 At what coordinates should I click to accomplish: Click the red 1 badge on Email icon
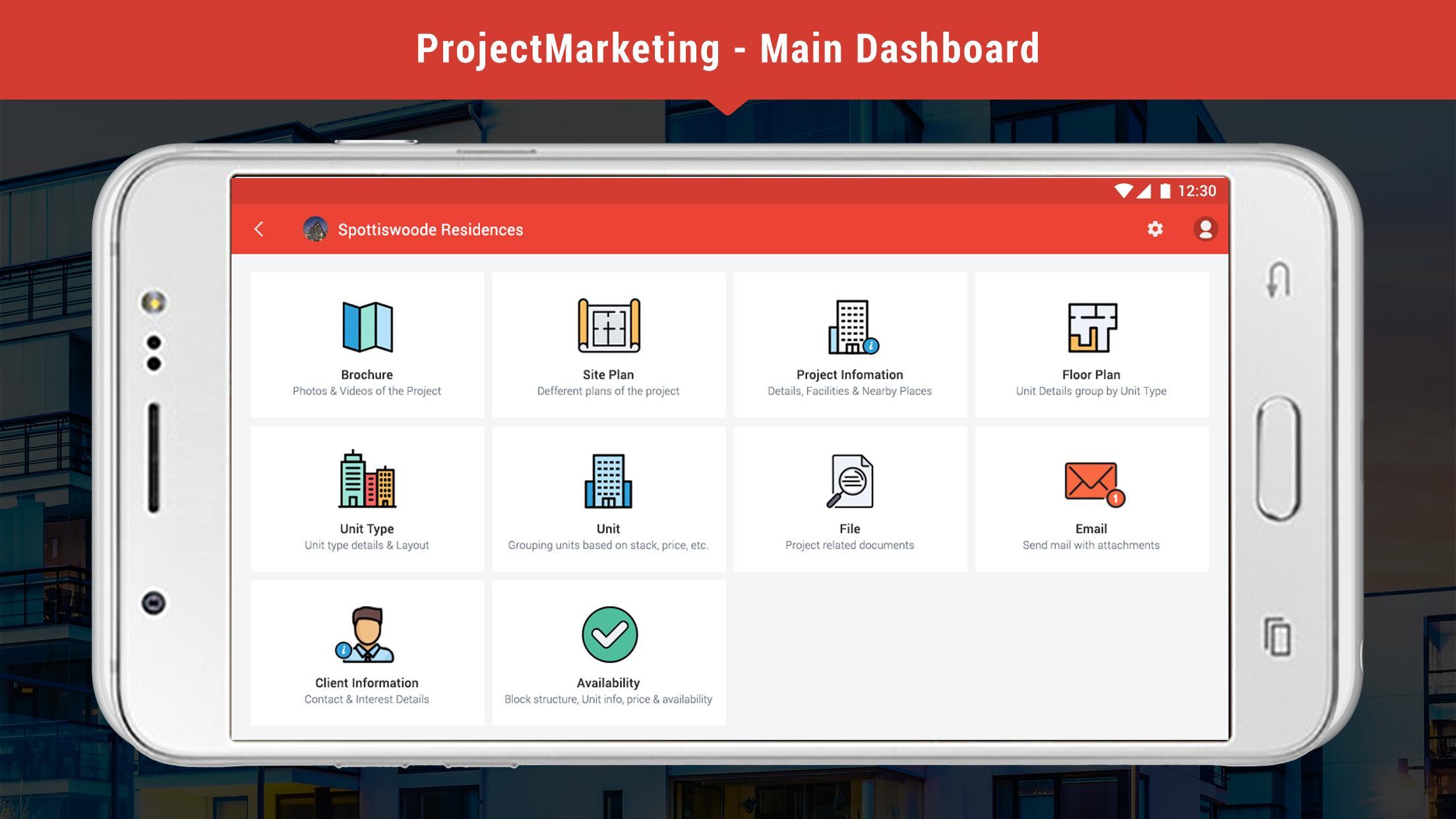tap(1115, 499)
